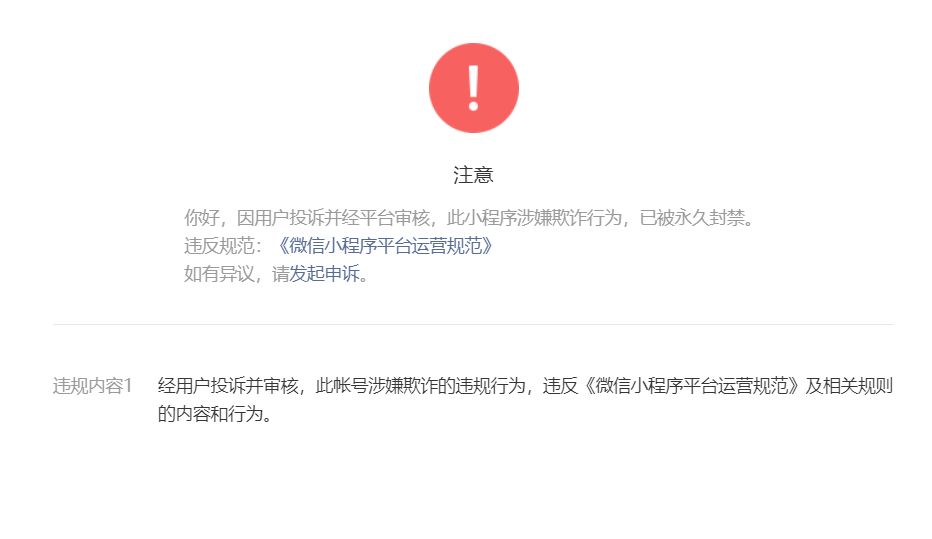This screenshot has height=539, width=932.
Task: Click the phrase 此帐号涉嫌欺诈的违规行为
Action: (x=421, y=386)
